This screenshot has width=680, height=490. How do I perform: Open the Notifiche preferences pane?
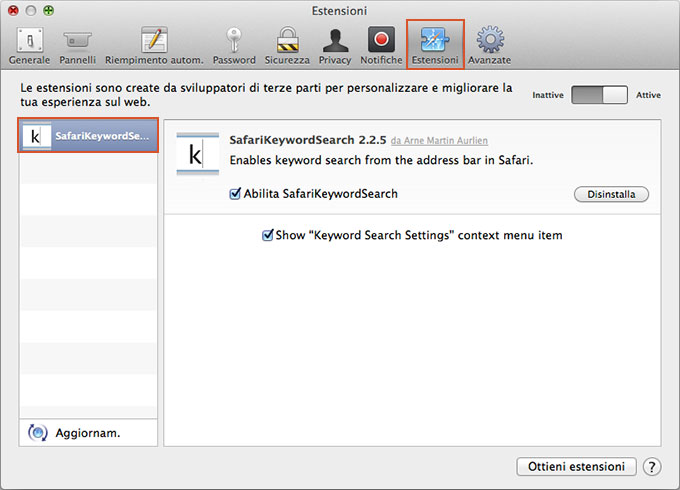click(381, 46)
